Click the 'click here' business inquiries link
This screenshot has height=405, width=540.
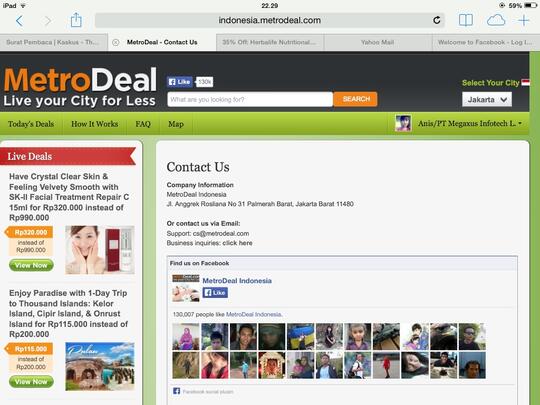tap(237, 243)
